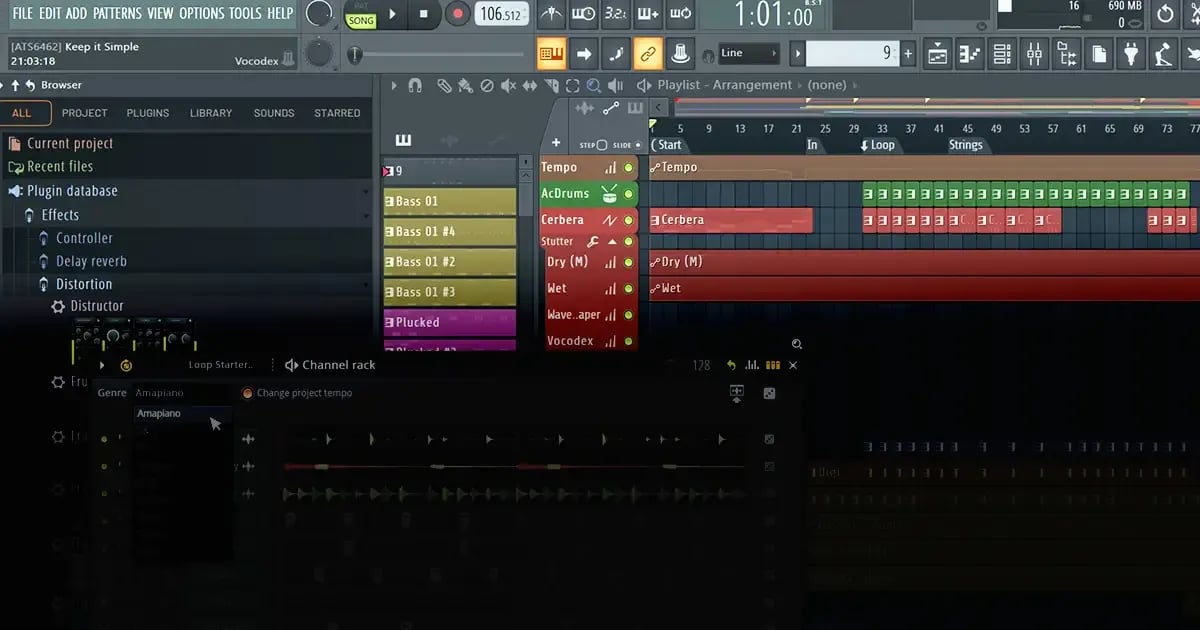1200x630 pixels.
Task: Toggle the 3-2-1 countdown before recording
Action: click(x=616, y=14)
